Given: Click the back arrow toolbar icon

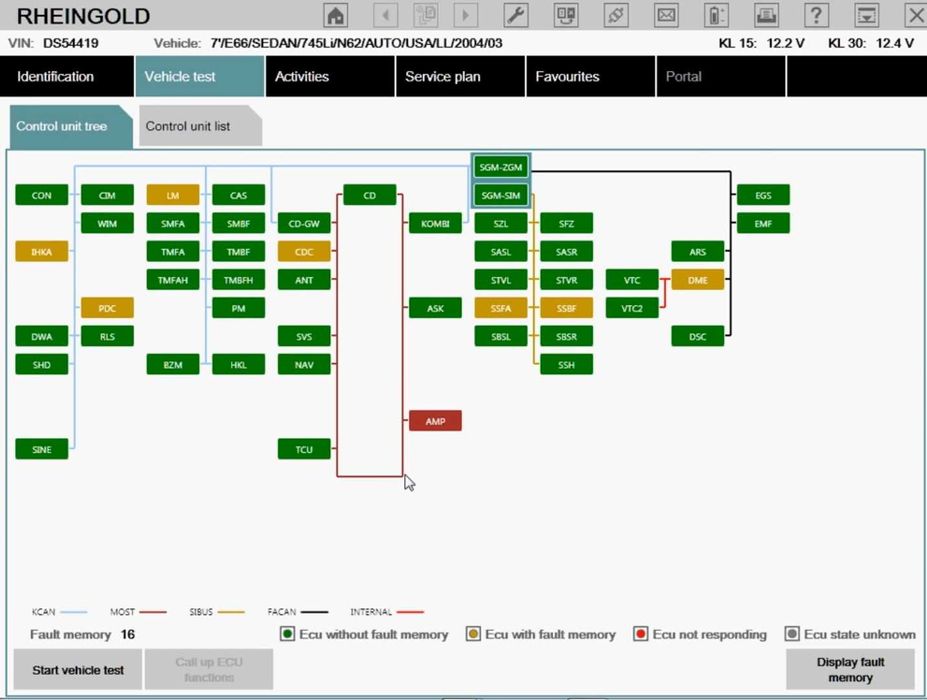Looking at the screenshot, I should click(385, 15).
